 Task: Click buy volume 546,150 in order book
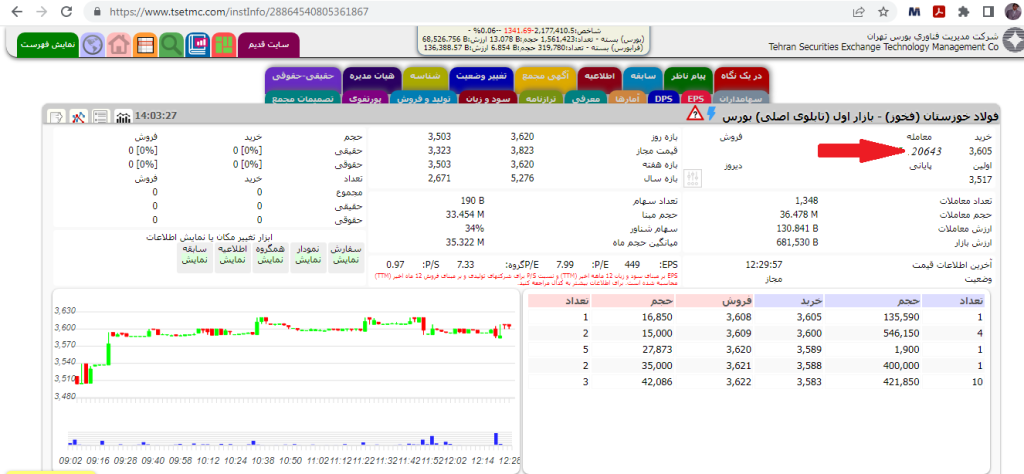tap(899, 333)
